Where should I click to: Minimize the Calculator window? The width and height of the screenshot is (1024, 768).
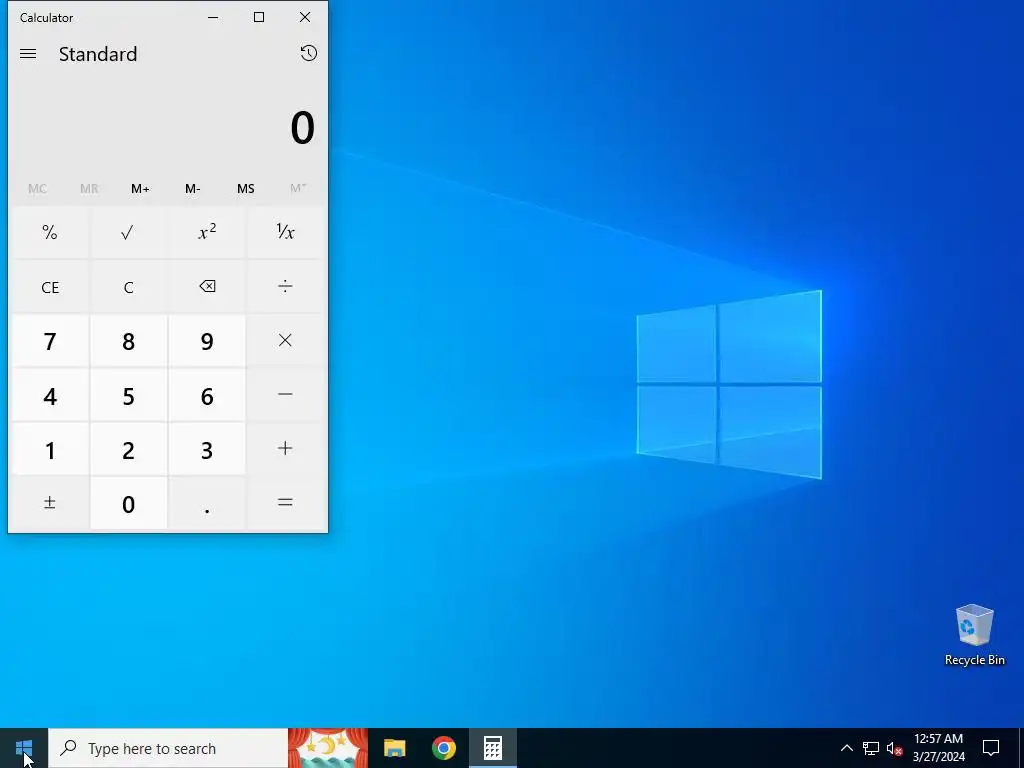(213, 18)
